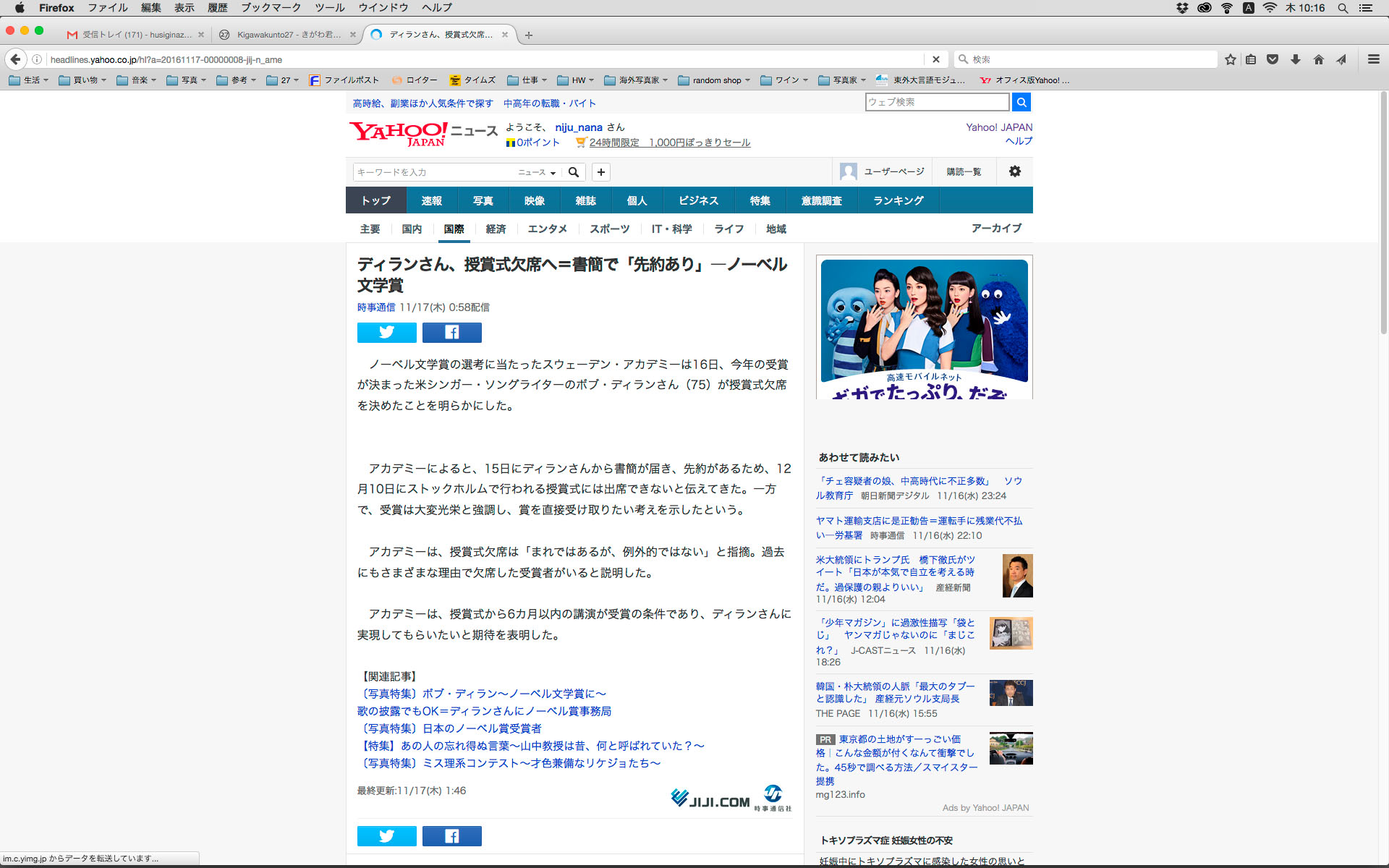Open the 歌の披露でもOK related article link
Screen dimensions: 1389x868
[484, 711]
